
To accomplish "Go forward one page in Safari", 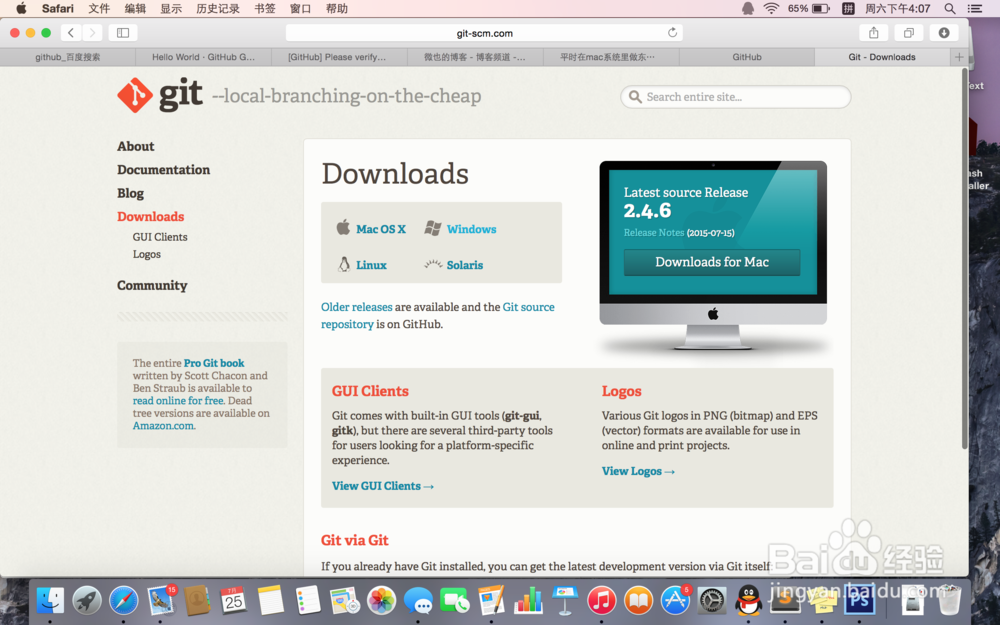I will pyautogui.click(x=92, y=33).
